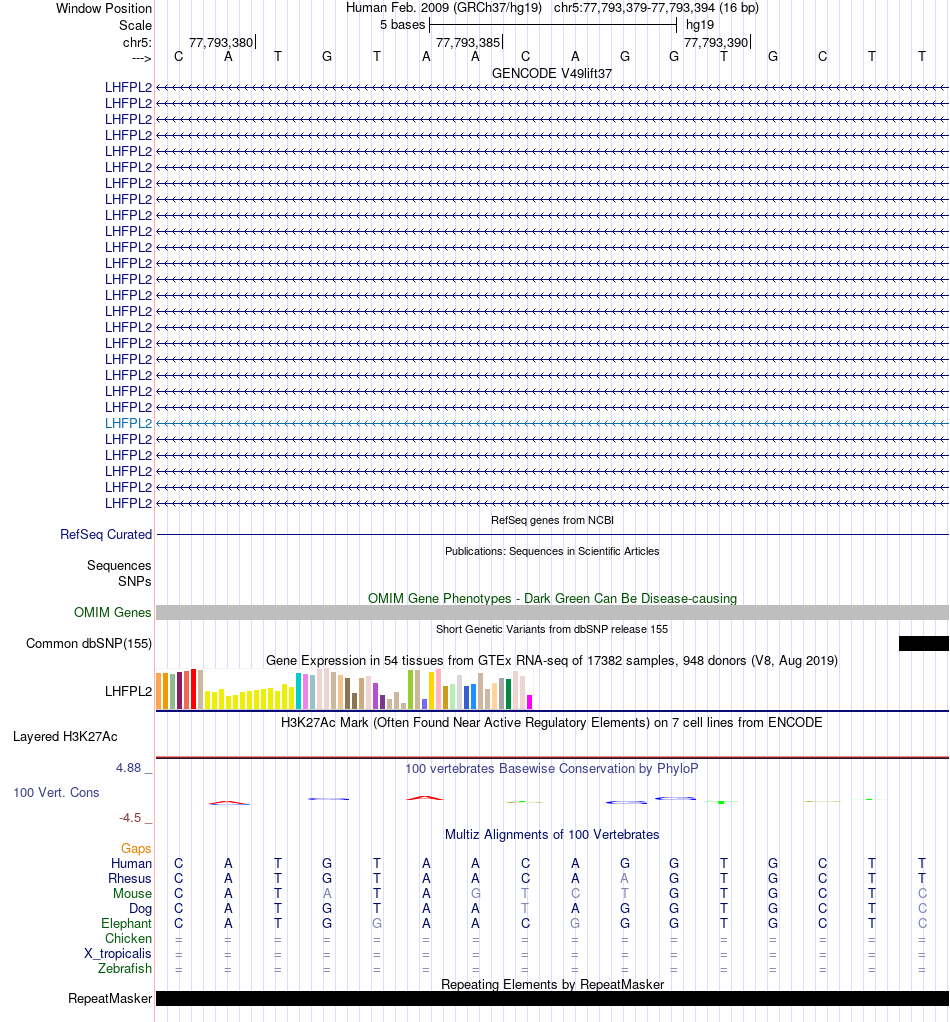Click the Dog alignment row label
Screen dimensions: 950x1022
[140, 909]
